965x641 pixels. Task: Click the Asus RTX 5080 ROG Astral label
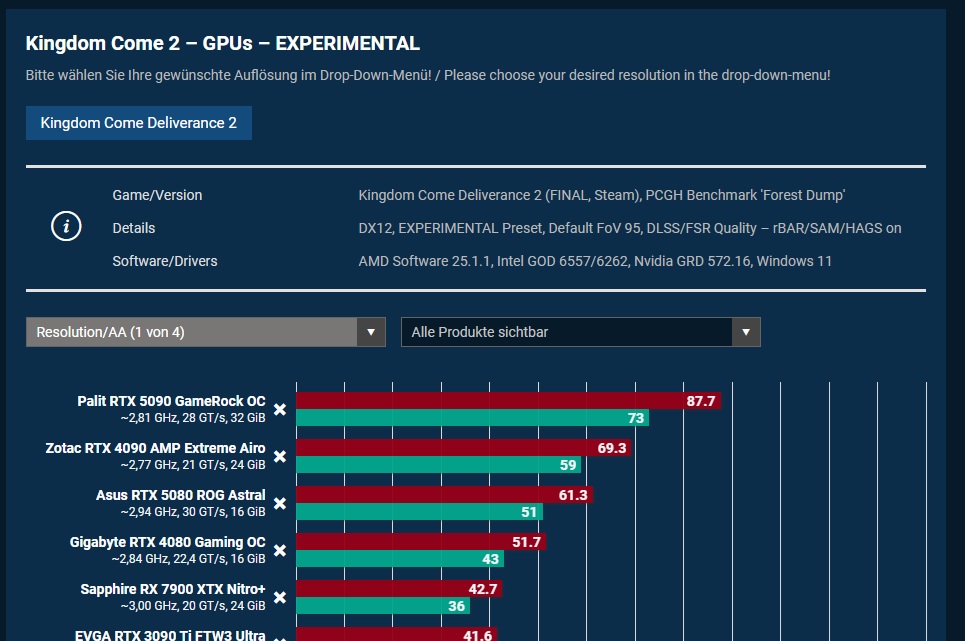pyautogui.click(x=180, y=495)
